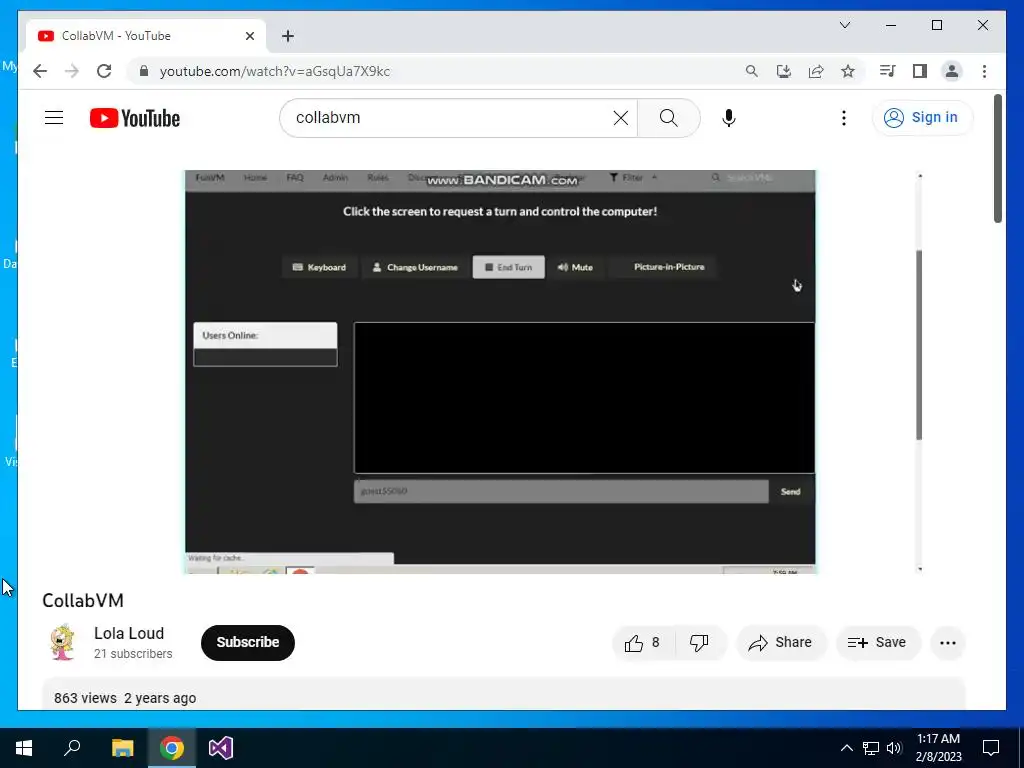Go to YouTube home via logo
Image resolution: width=1024 pixels, height=768 pixels.
[x=135, y=118]
